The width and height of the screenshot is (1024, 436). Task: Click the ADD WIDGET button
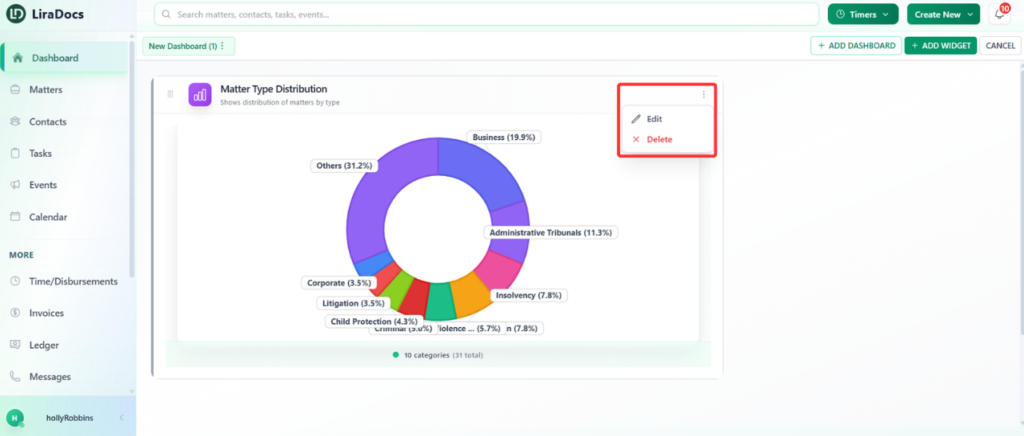940,46
